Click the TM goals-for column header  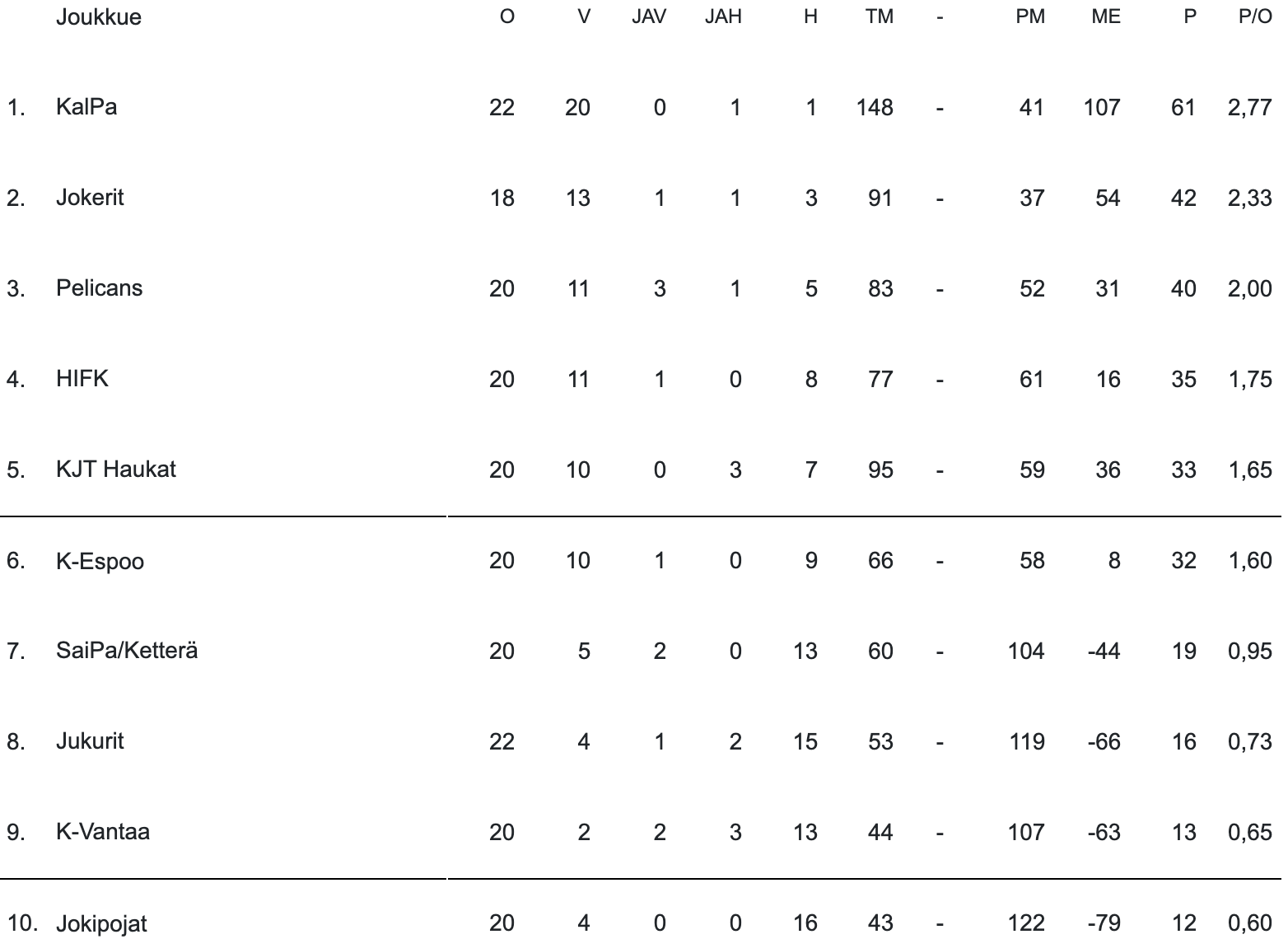(x=880, y=17)
